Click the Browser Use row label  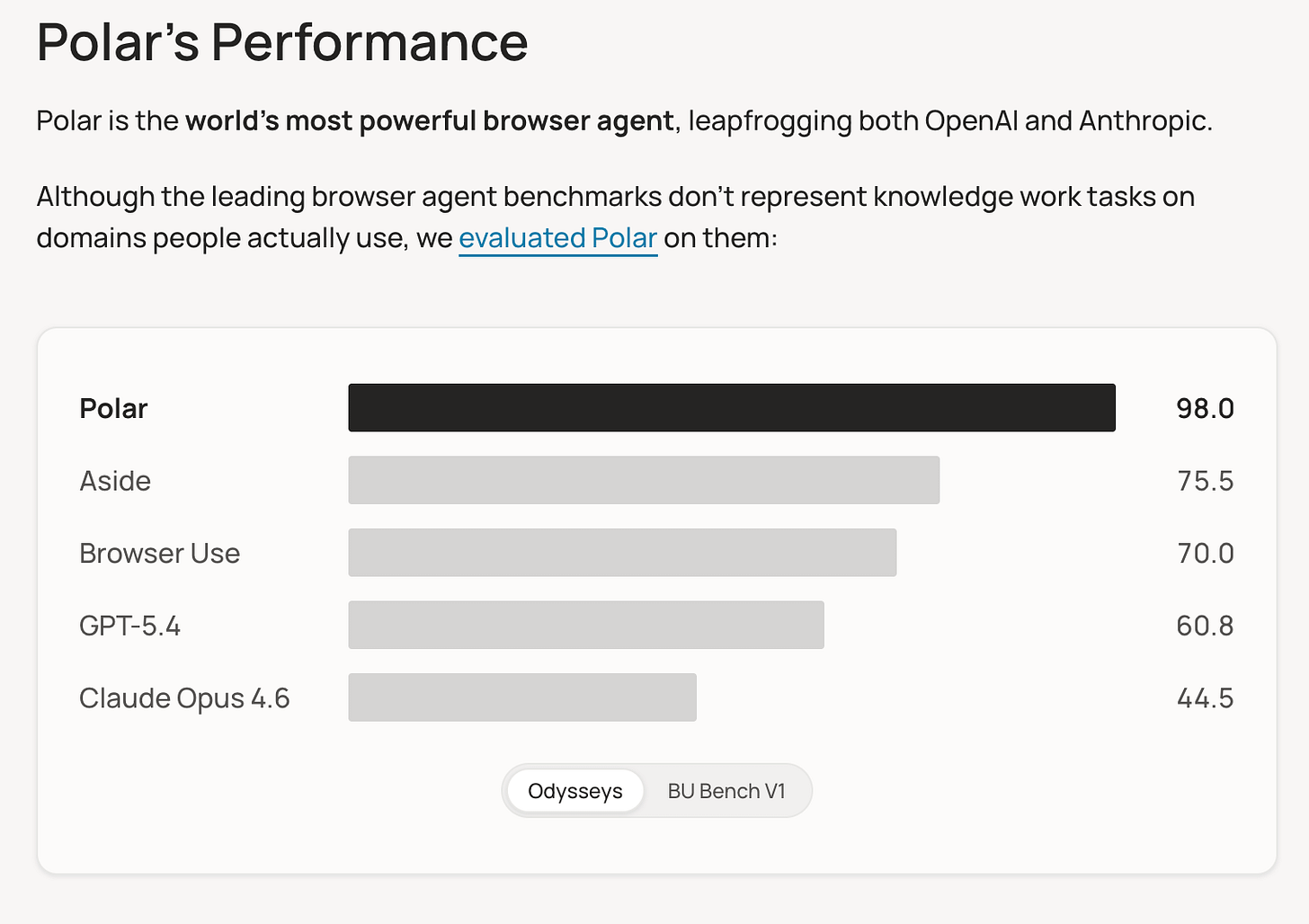click(160, 553)
